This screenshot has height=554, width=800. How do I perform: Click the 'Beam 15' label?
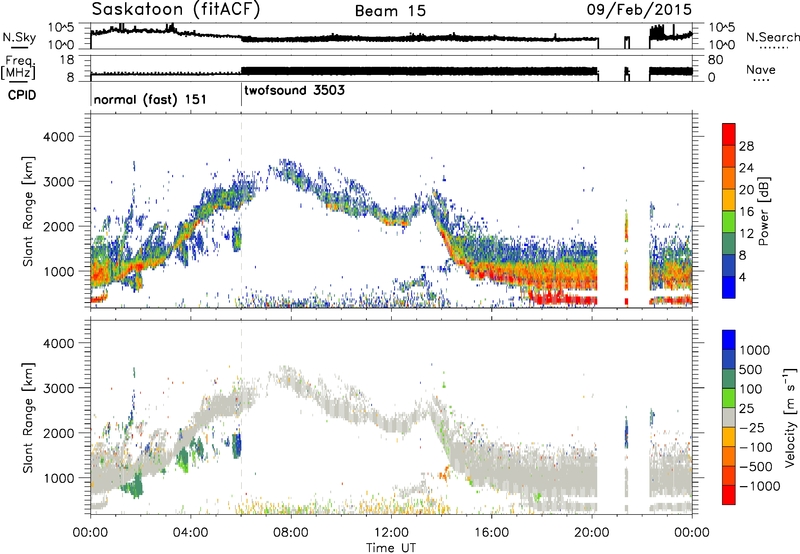[390, 11]
